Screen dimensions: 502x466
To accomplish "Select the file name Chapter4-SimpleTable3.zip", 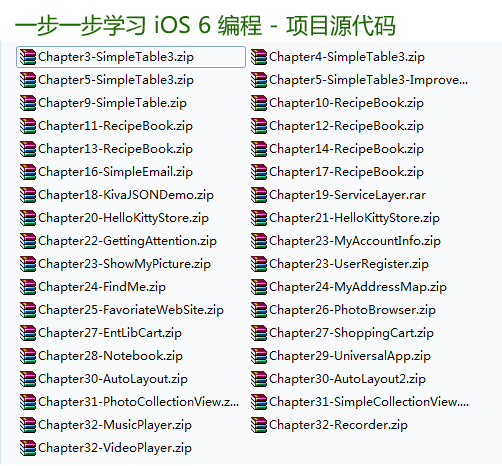I will click(347, 57).
